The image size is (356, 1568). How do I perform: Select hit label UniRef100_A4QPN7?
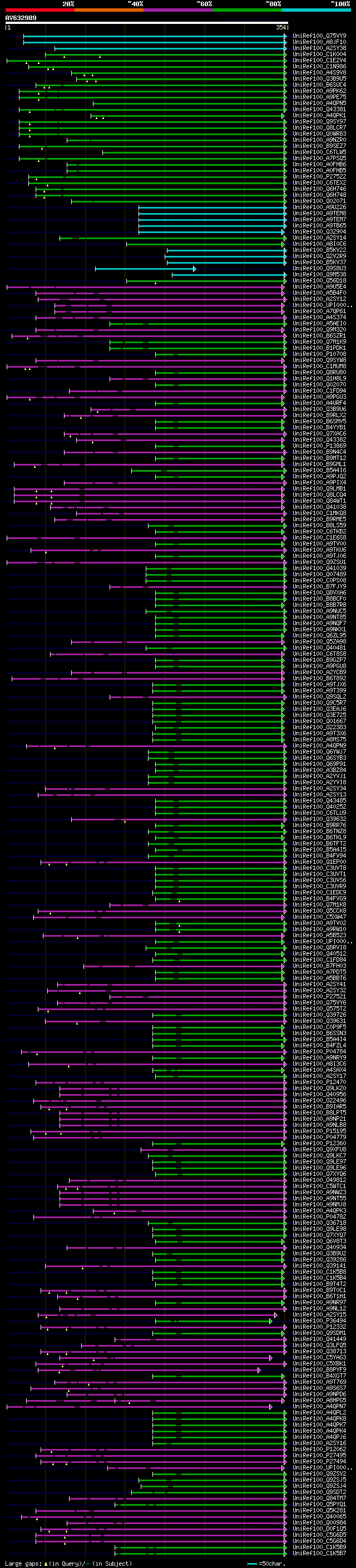(319, 1406)
